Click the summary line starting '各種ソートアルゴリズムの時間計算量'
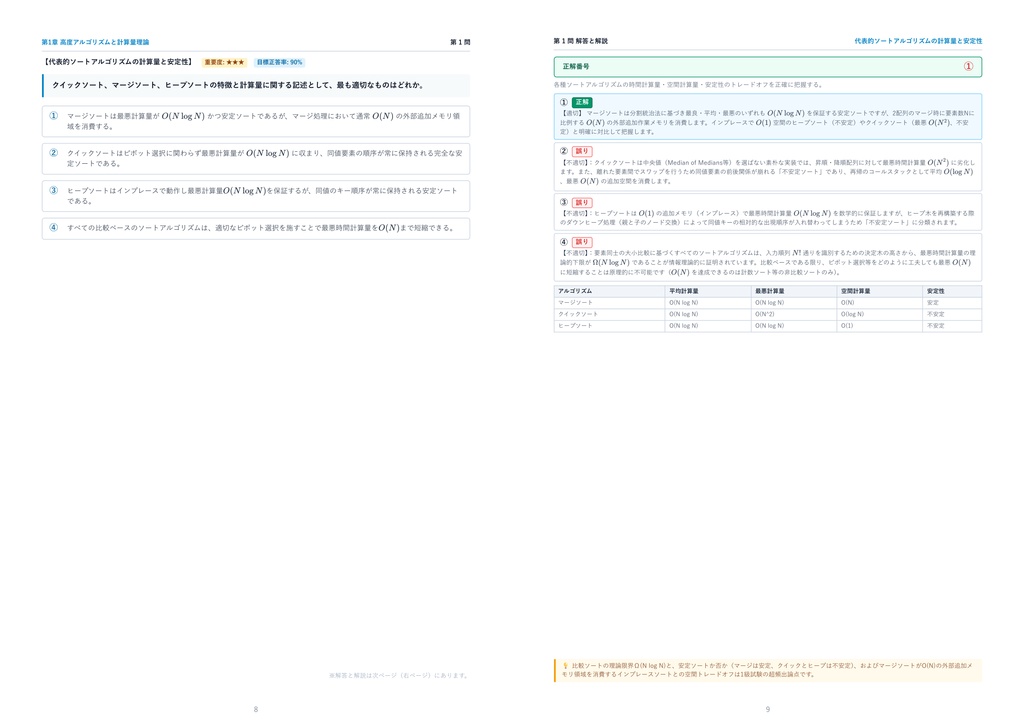The height and width of the screenshot is (724, 1024). pyautogui.click(x=688, y=85)
